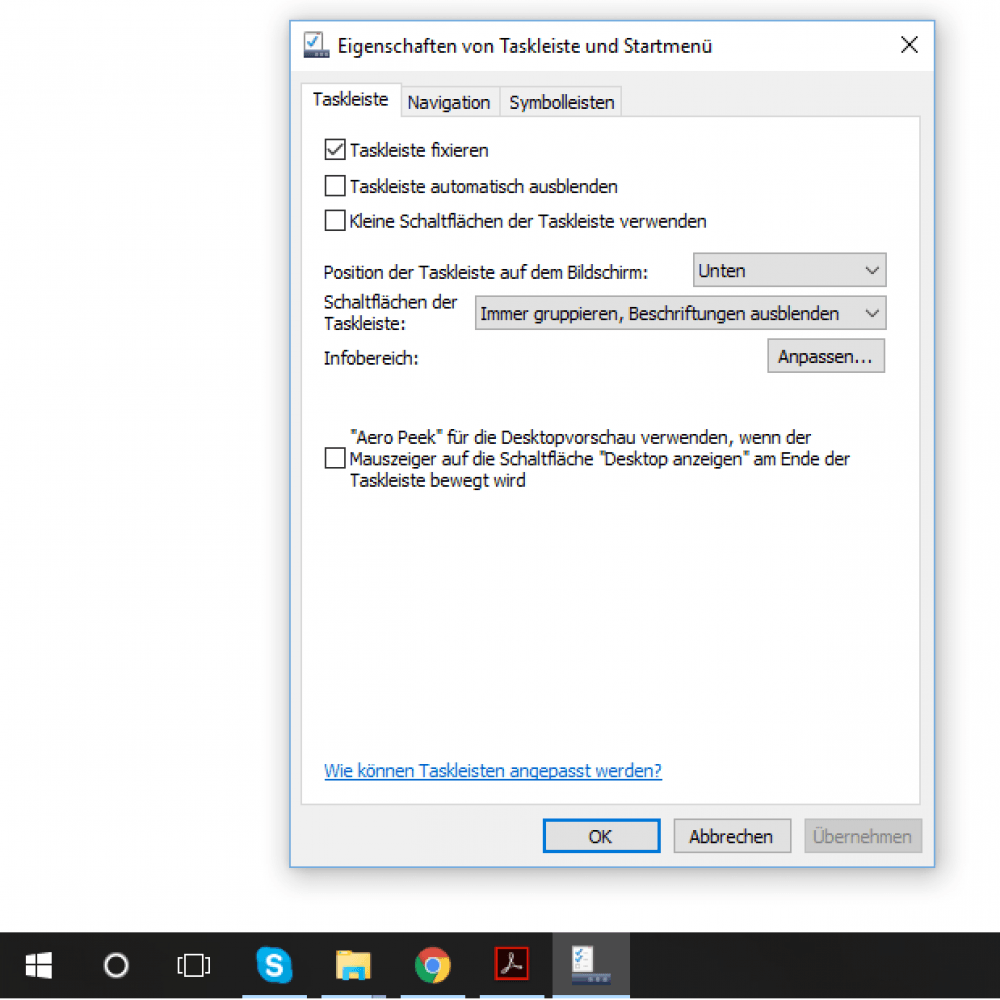Click the 'Anpassen...' button

tap(825, 356)
